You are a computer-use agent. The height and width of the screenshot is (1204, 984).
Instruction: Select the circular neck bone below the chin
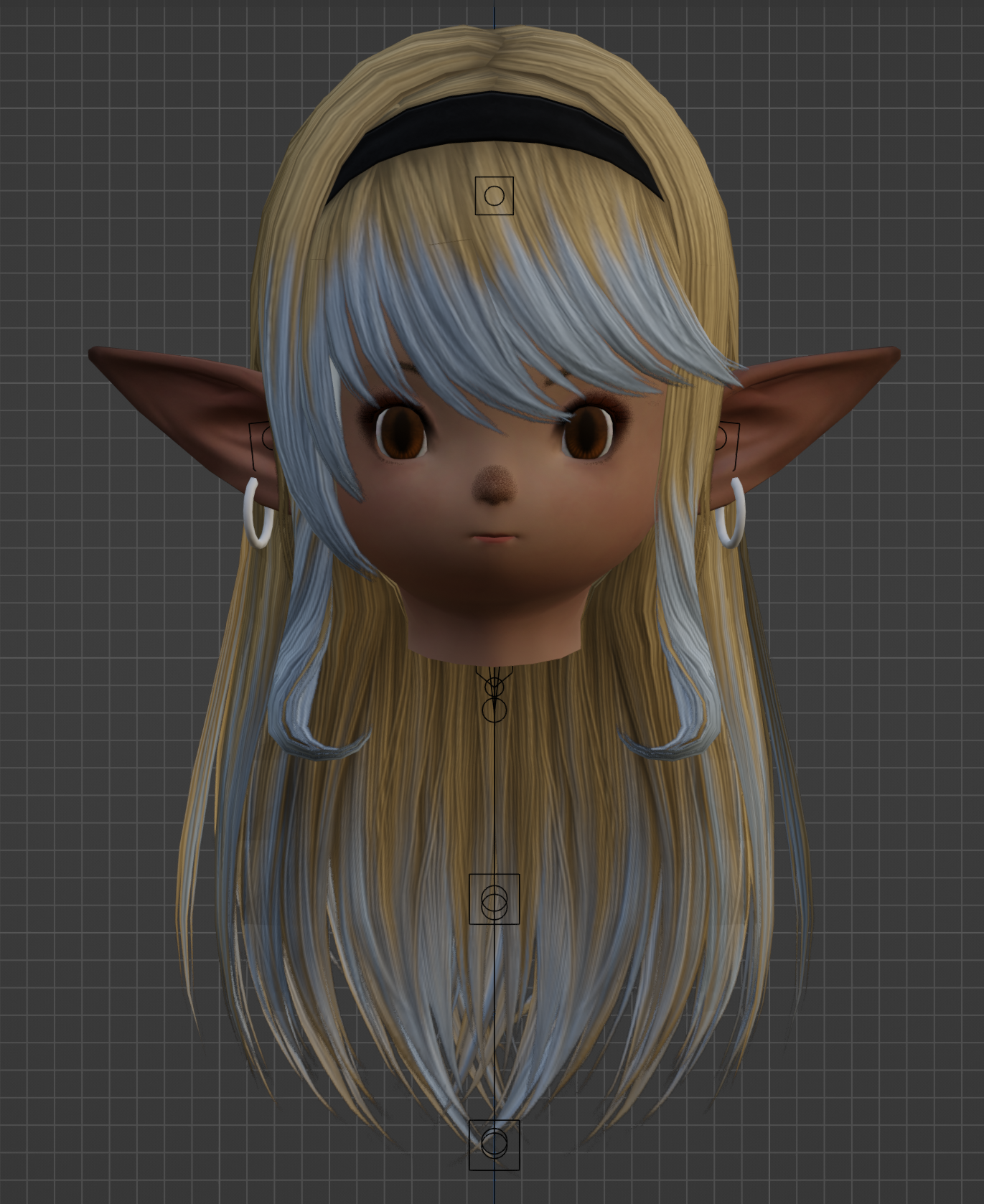(494, 709)
